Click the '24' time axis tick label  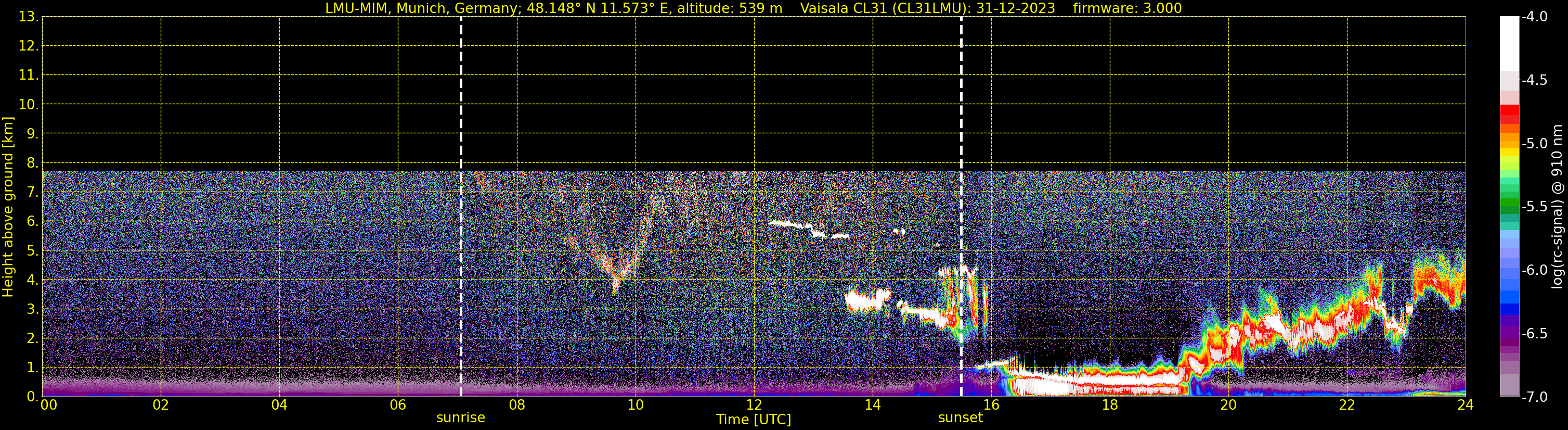click(1466, 405)
